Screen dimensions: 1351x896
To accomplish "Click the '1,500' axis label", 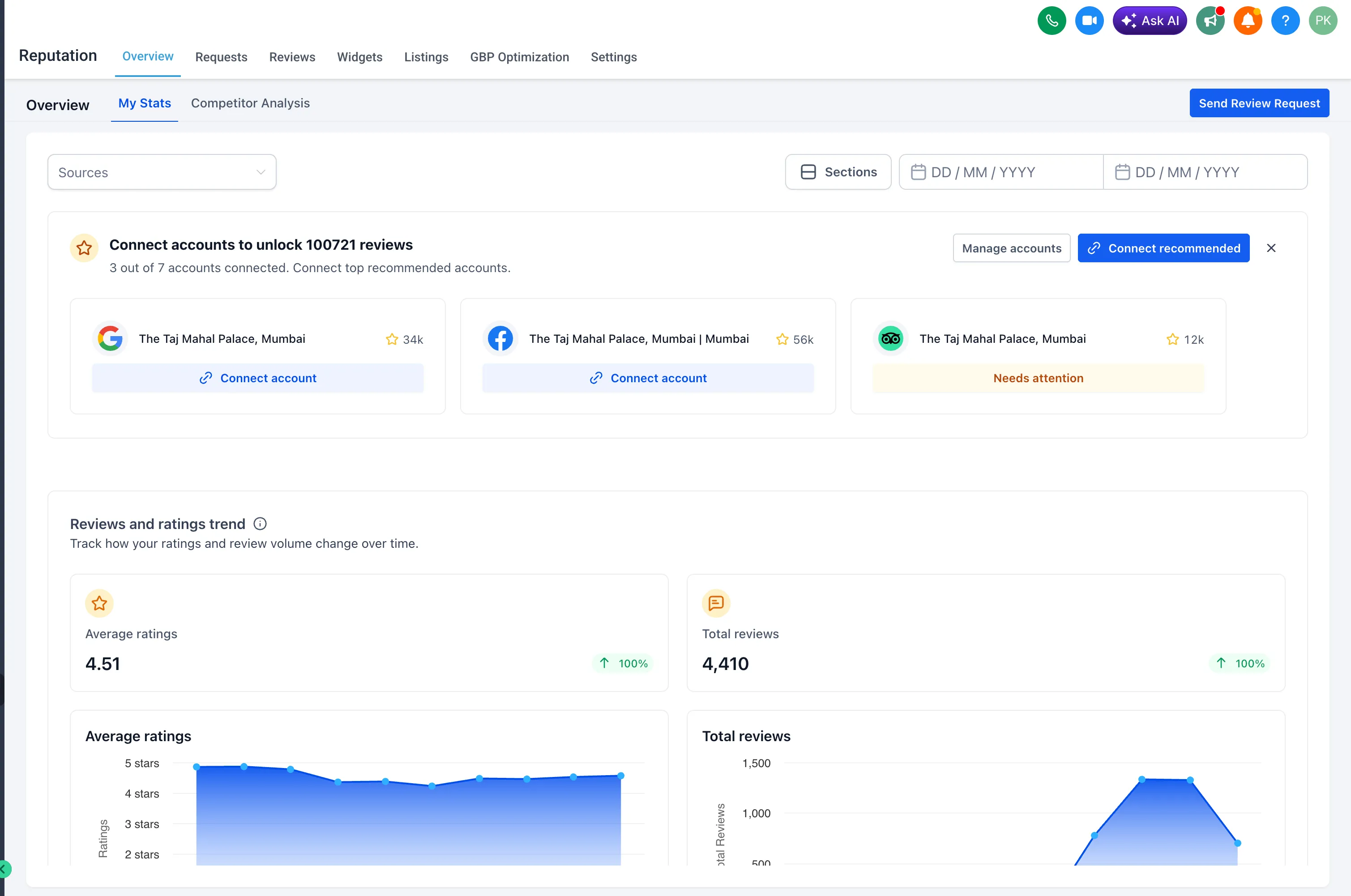I will pos(756,763).
